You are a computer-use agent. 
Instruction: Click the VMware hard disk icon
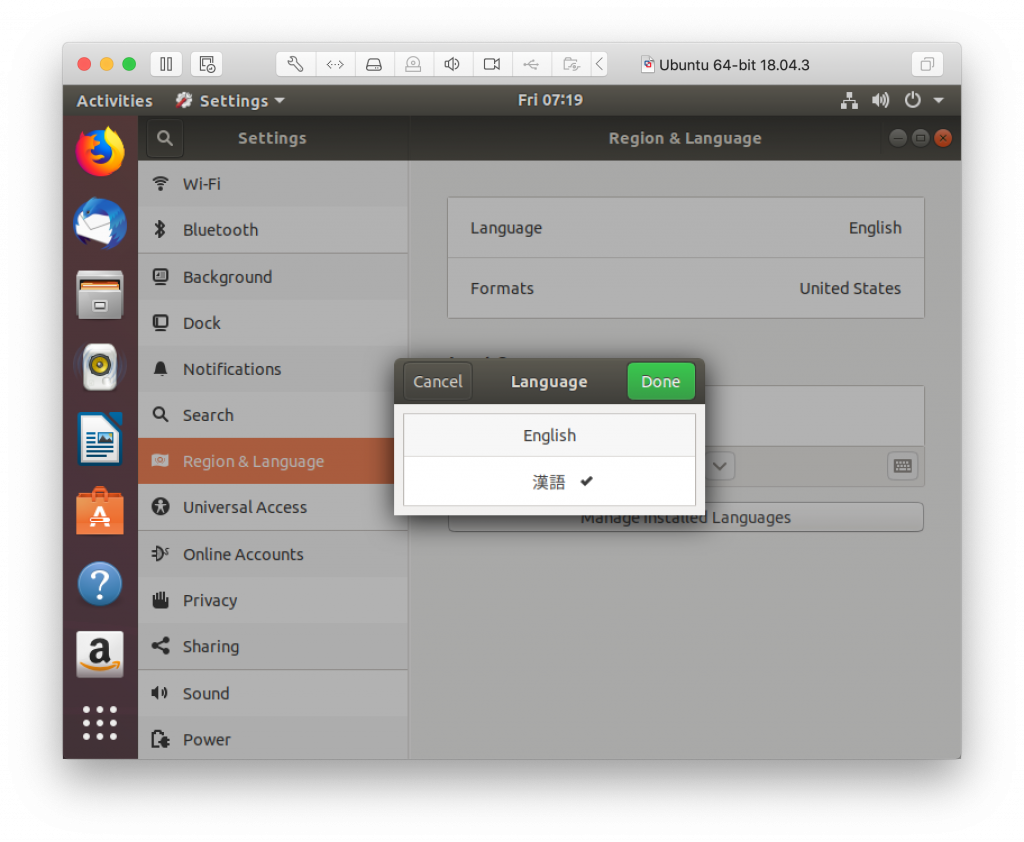click(x=374, y=64)
